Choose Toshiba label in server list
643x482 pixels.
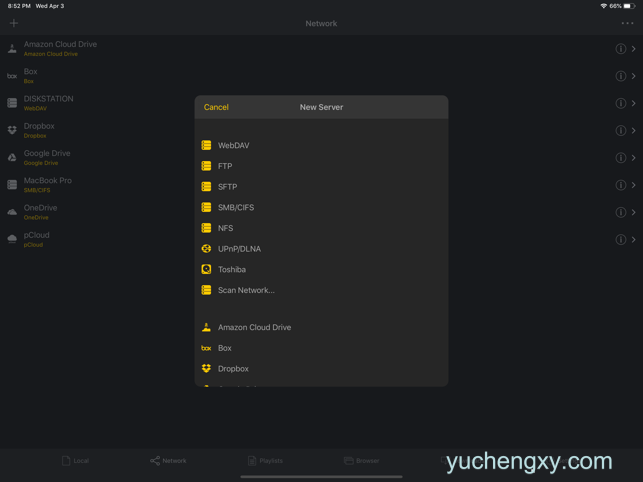(x=232, y=269)
